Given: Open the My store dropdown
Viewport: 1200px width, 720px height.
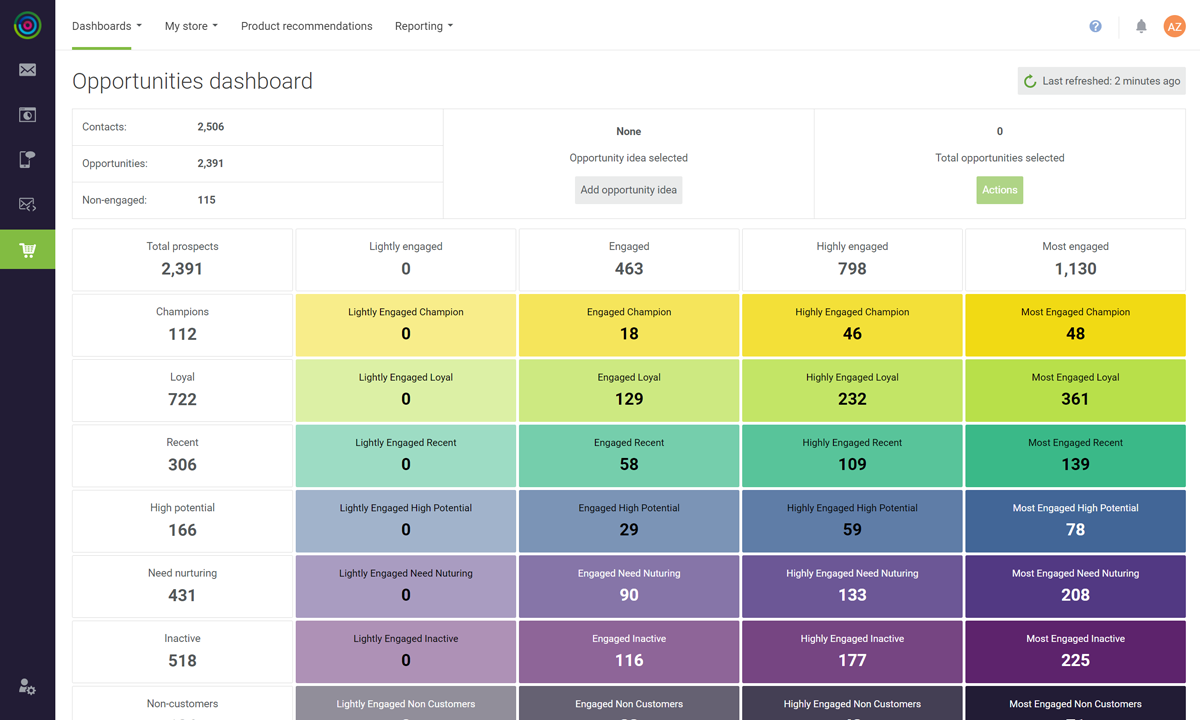Looking at the screenshot, I should 191,25.
